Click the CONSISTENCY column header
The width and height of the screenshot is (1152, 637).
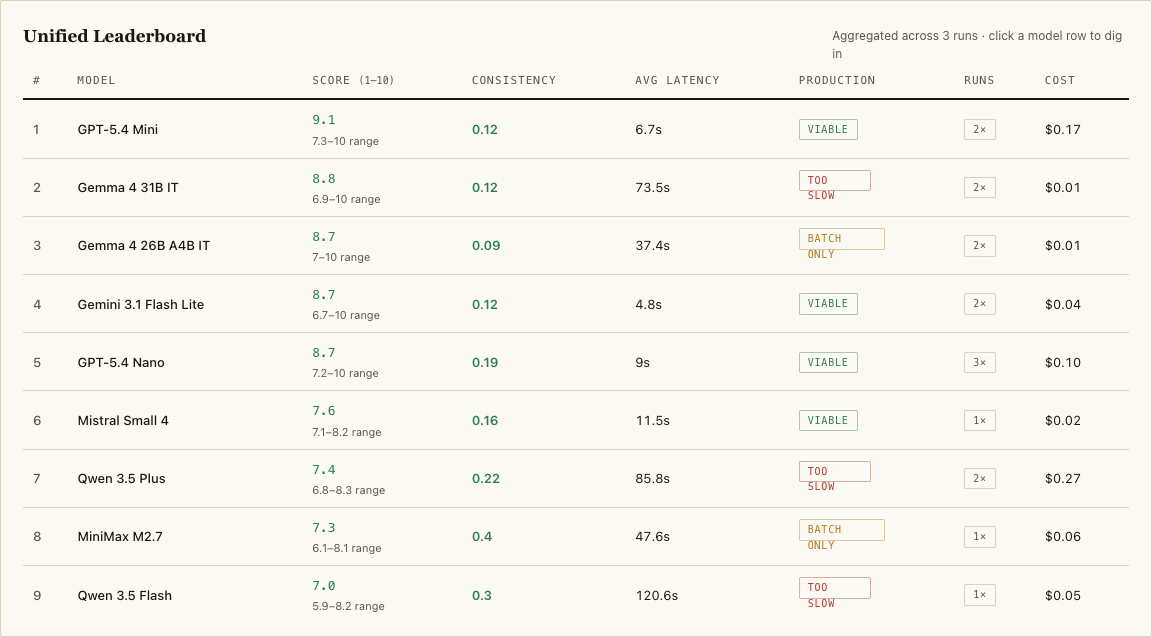point(514,80)
